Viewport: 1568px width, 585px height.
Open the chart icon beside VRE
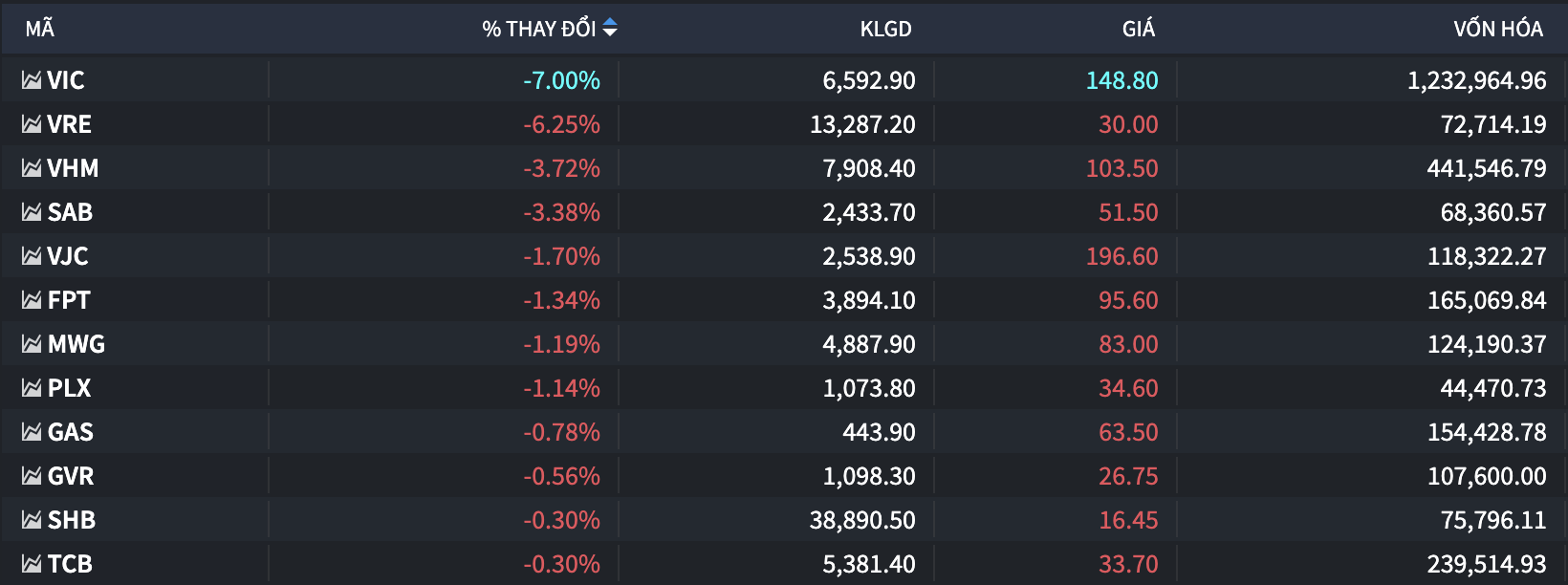[x=32, y=124]
